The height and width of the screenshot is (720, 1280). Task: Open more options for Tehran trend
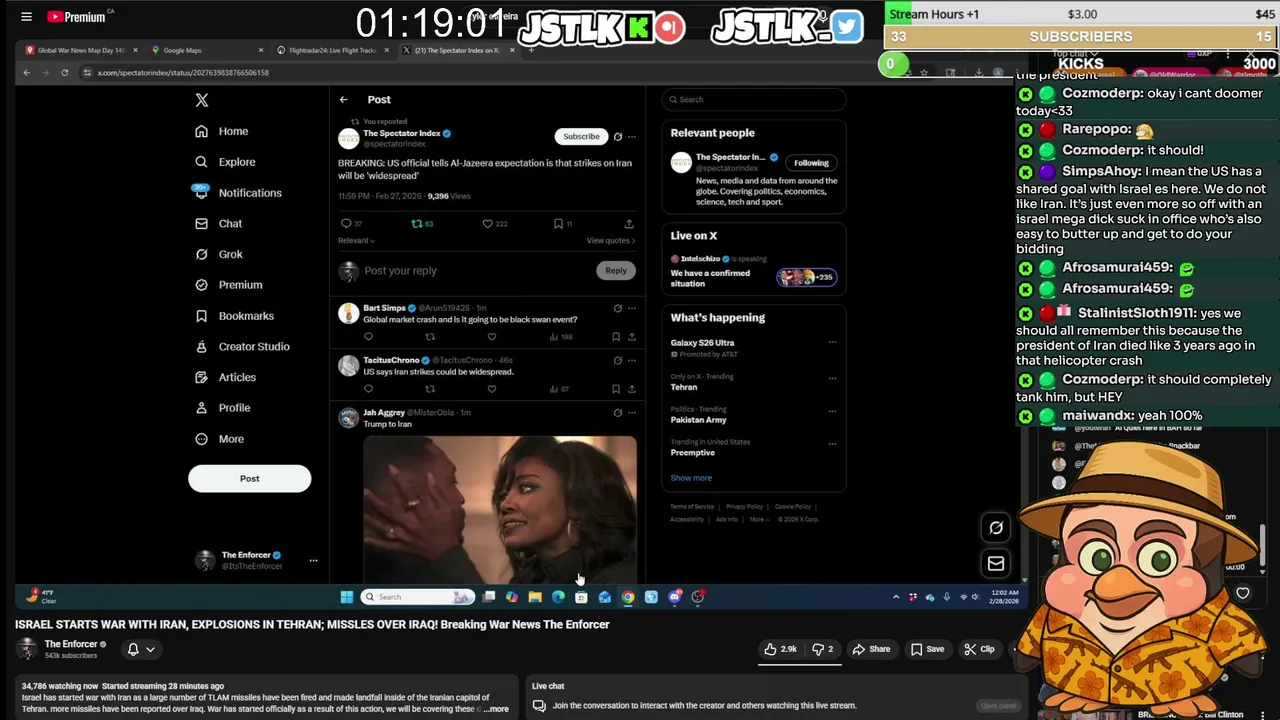click(x=832, y=378)
